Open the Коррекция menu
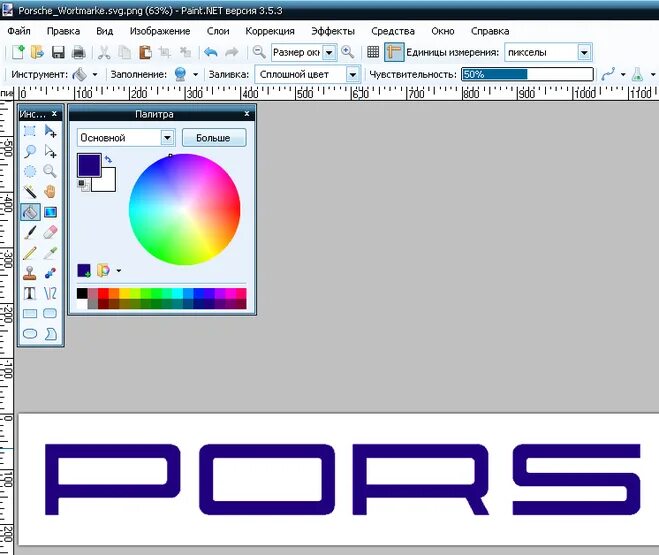This screenshot has height=555, width=659. 270,31
